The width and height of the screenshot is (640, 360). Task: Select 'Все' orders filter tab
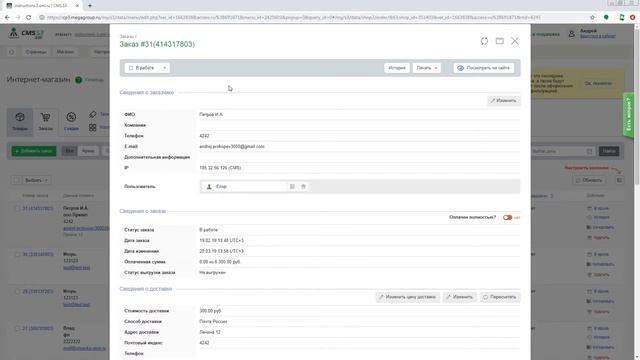(x=69, y=151)
